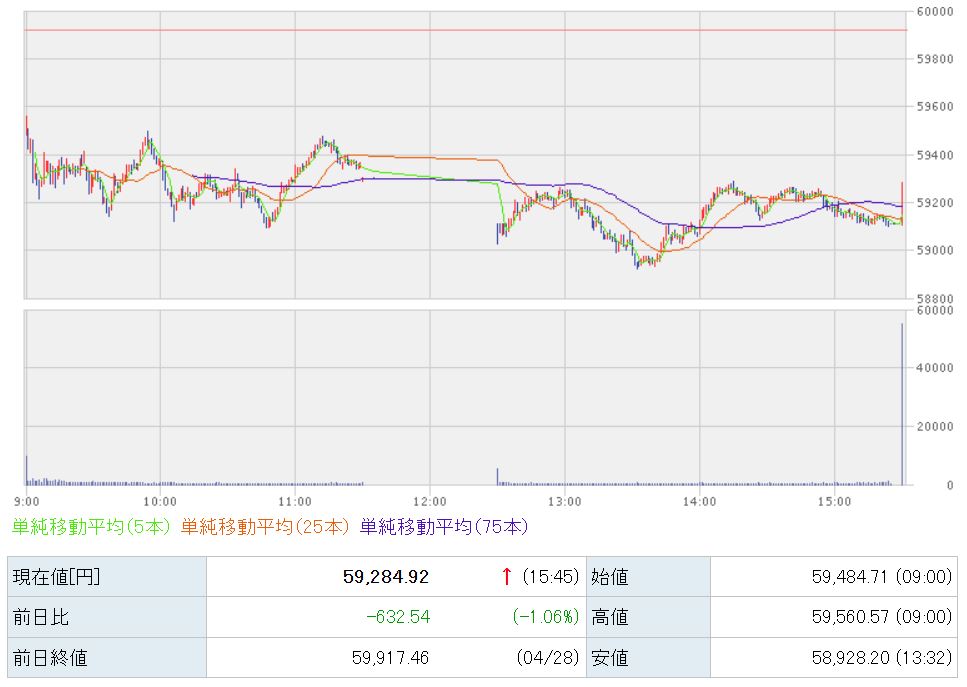Click the percentage change (-1.06%)
The height and width of the screenshot is (687, 967).
pyautogui.click(x=545, y=617)
